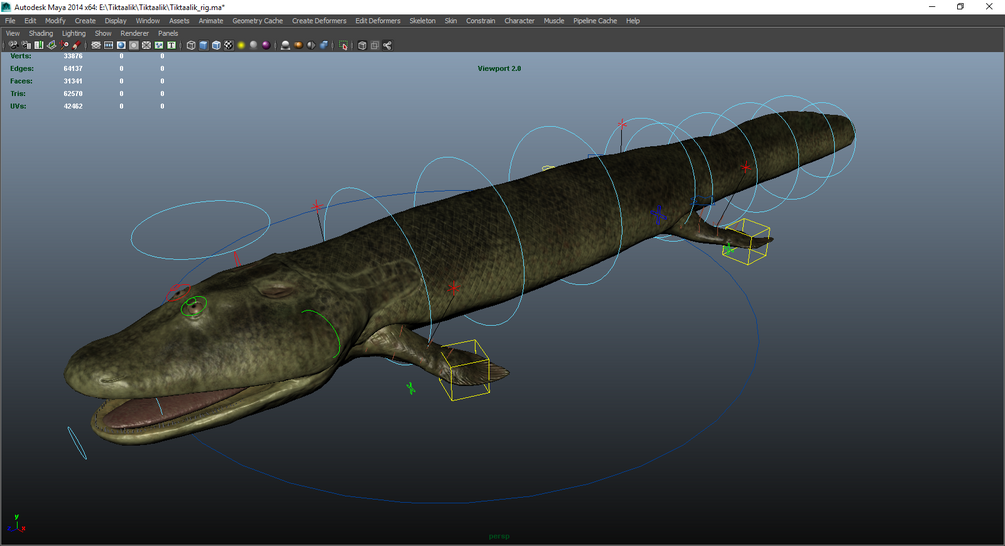This screenshot has width=1005, height=546.
Task: Click the Isolate Select icon
Action: coord(344,46)
